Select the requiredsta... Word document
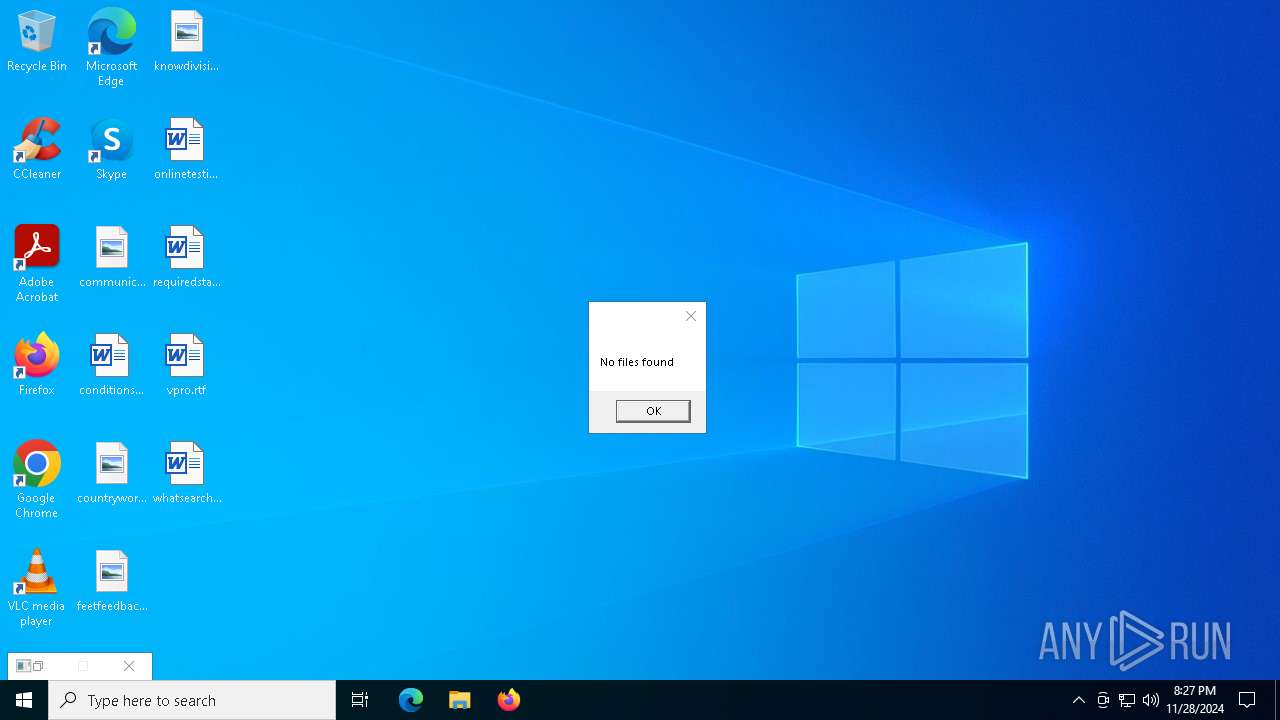Viewport: 1280px width, 720px height. click(186, 257)
